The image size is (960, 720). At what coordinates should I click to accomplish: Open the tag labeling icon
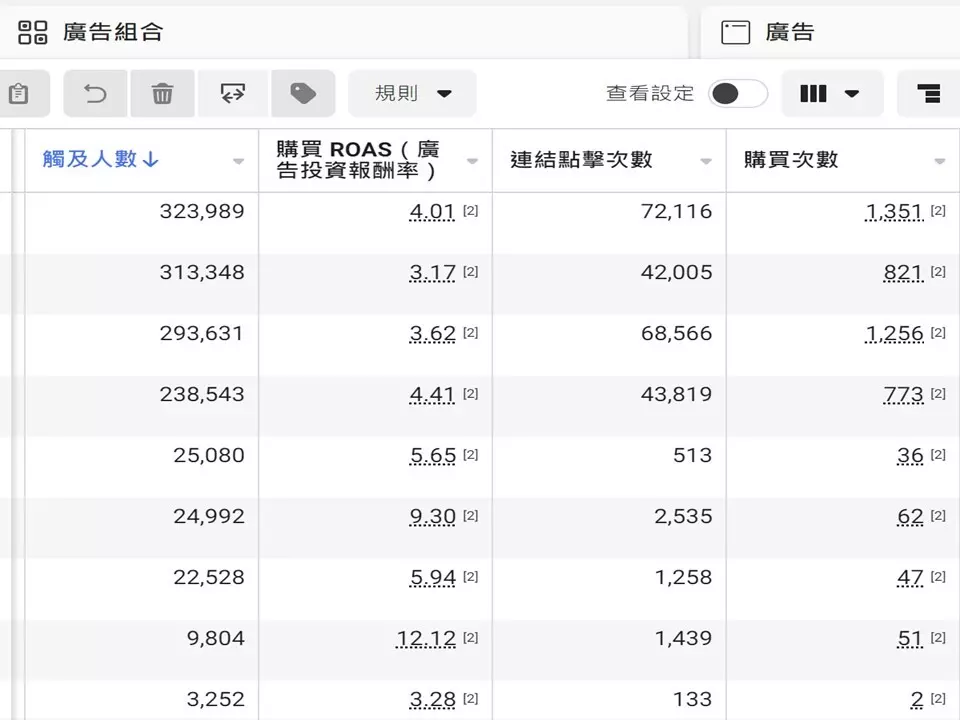coord(303,93)
